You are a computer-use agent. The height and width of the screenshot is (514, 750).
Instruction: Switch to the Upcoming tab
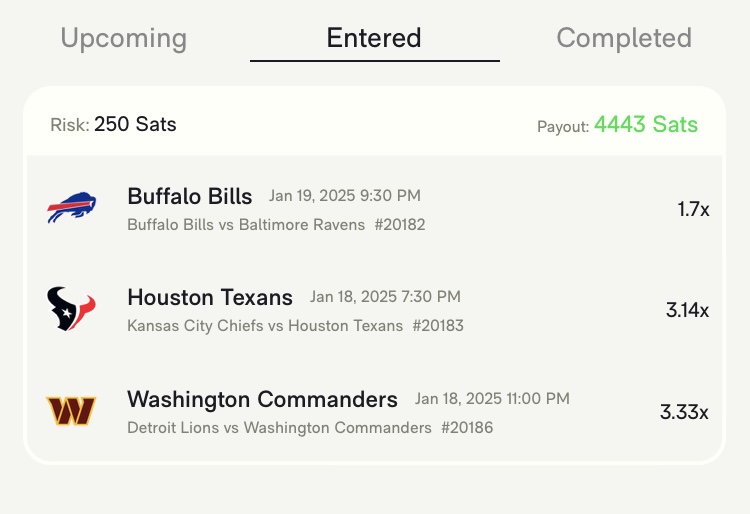pyautogui.click(x=124, y=39)
